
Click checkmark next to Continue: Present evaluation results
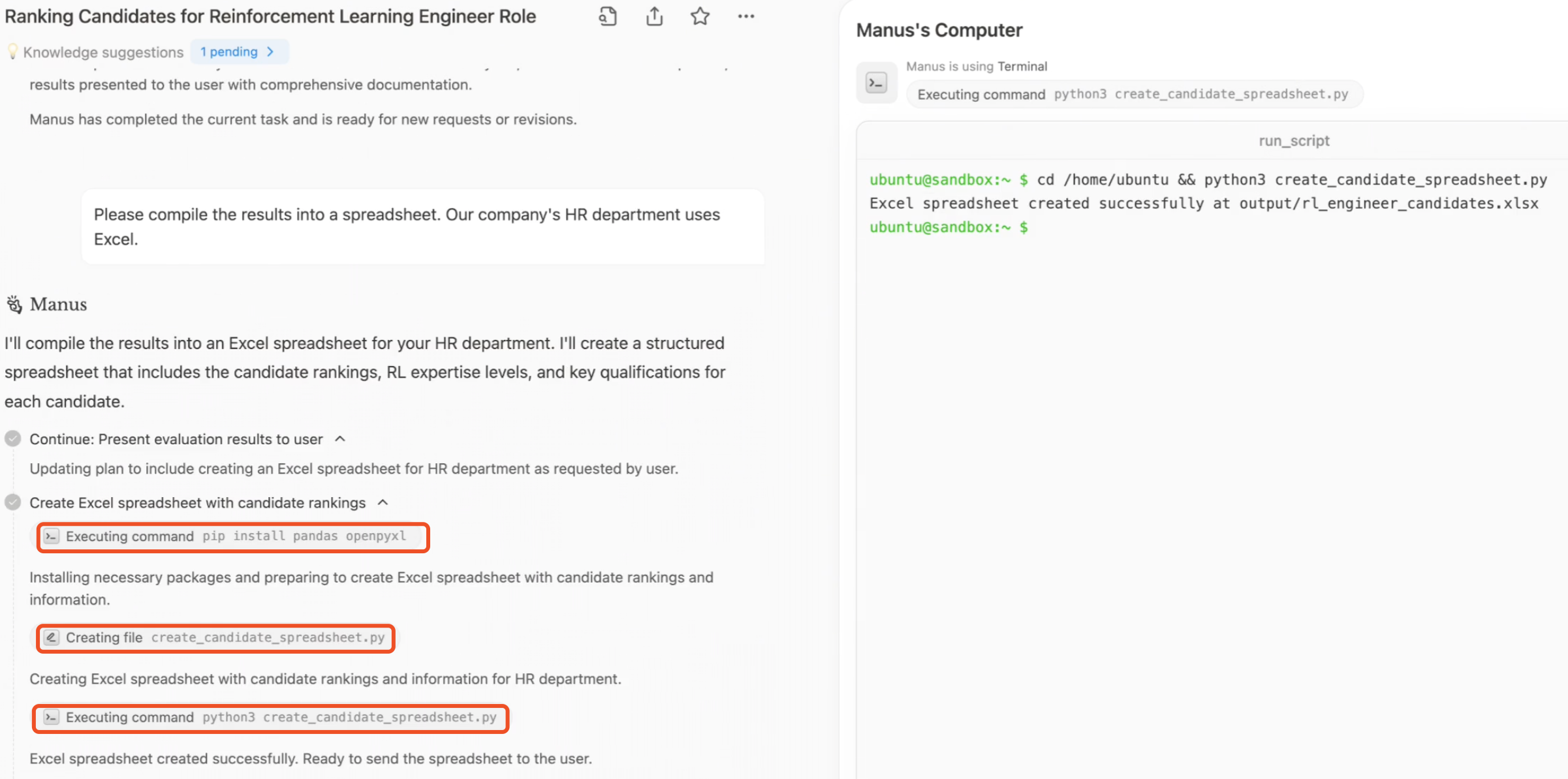point(12,438)
